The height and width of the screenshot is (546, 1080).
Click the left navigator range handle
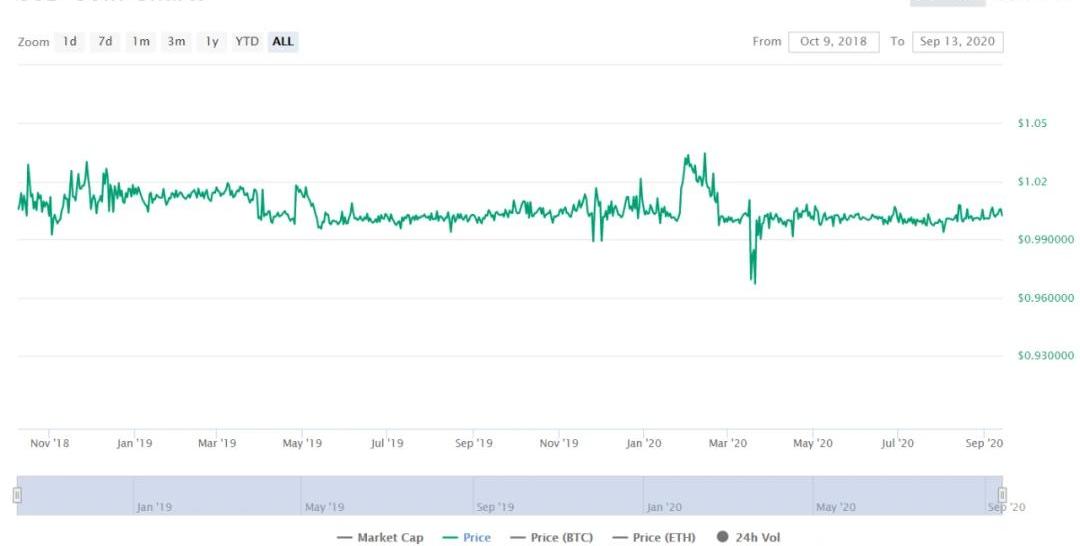(17, 495)
